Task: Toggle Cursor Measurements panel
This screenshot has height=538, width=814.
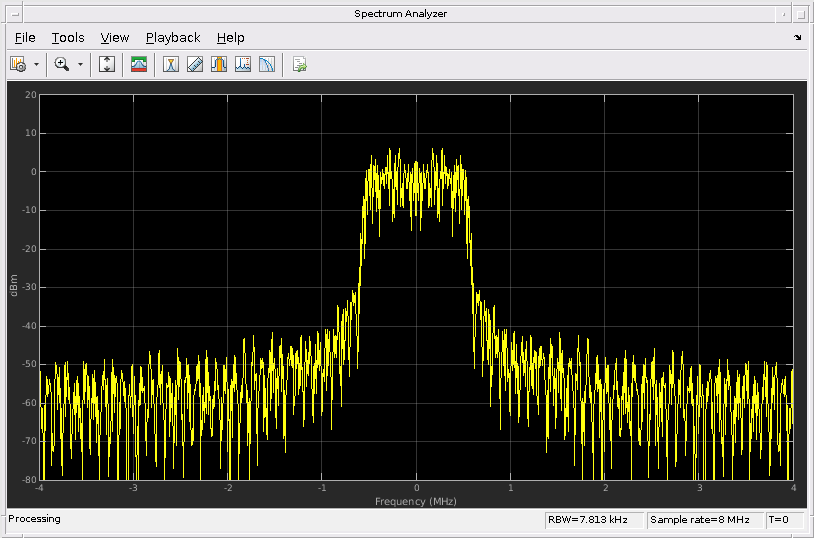Action: pyautogui.click(x=171, y=65)
